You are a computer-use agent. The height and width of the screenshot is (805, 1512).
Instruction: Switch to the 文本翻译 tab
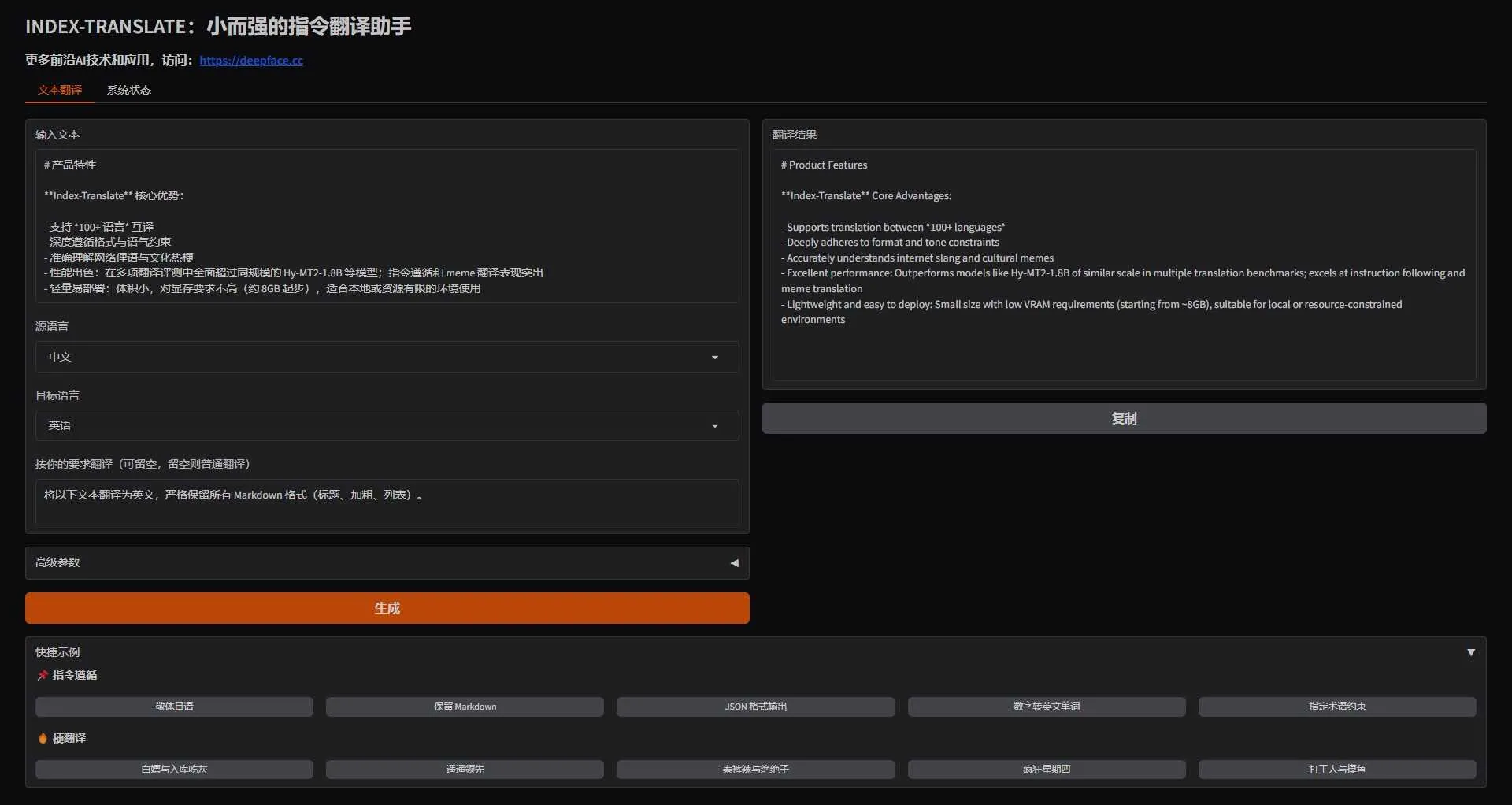click(x=60, y=90)
